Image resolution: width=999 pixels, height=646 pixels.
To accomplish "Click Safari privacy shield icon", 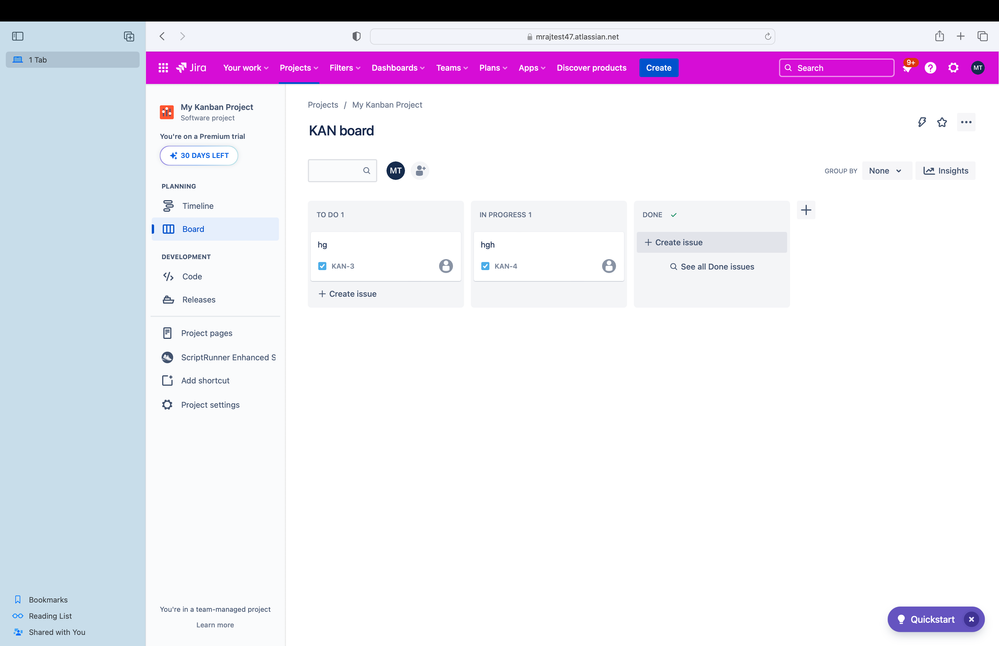I will coord(356,36).
